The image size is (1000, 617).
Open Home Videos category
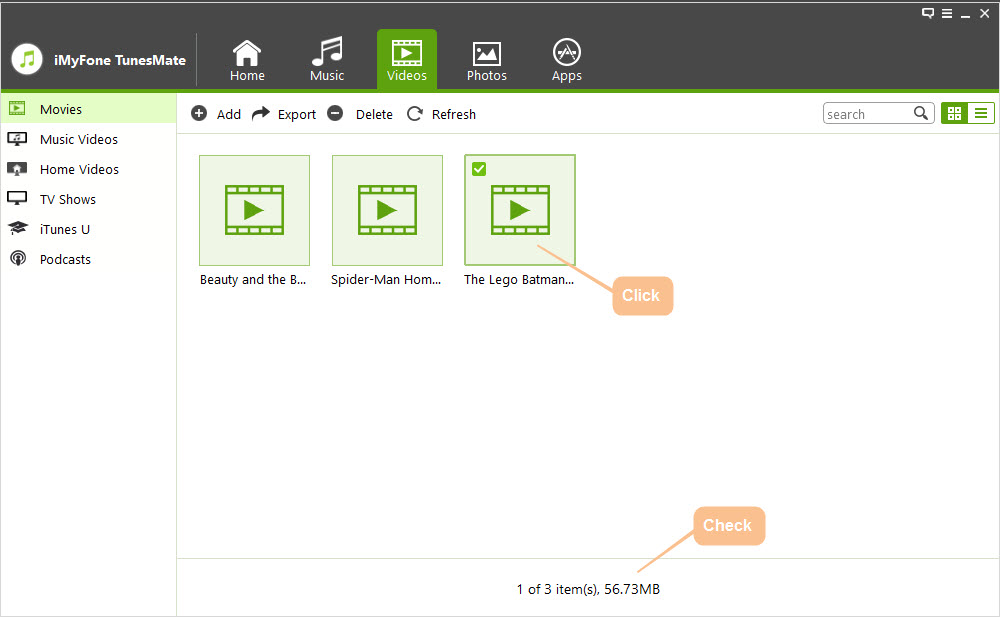[x=89, y=169]
